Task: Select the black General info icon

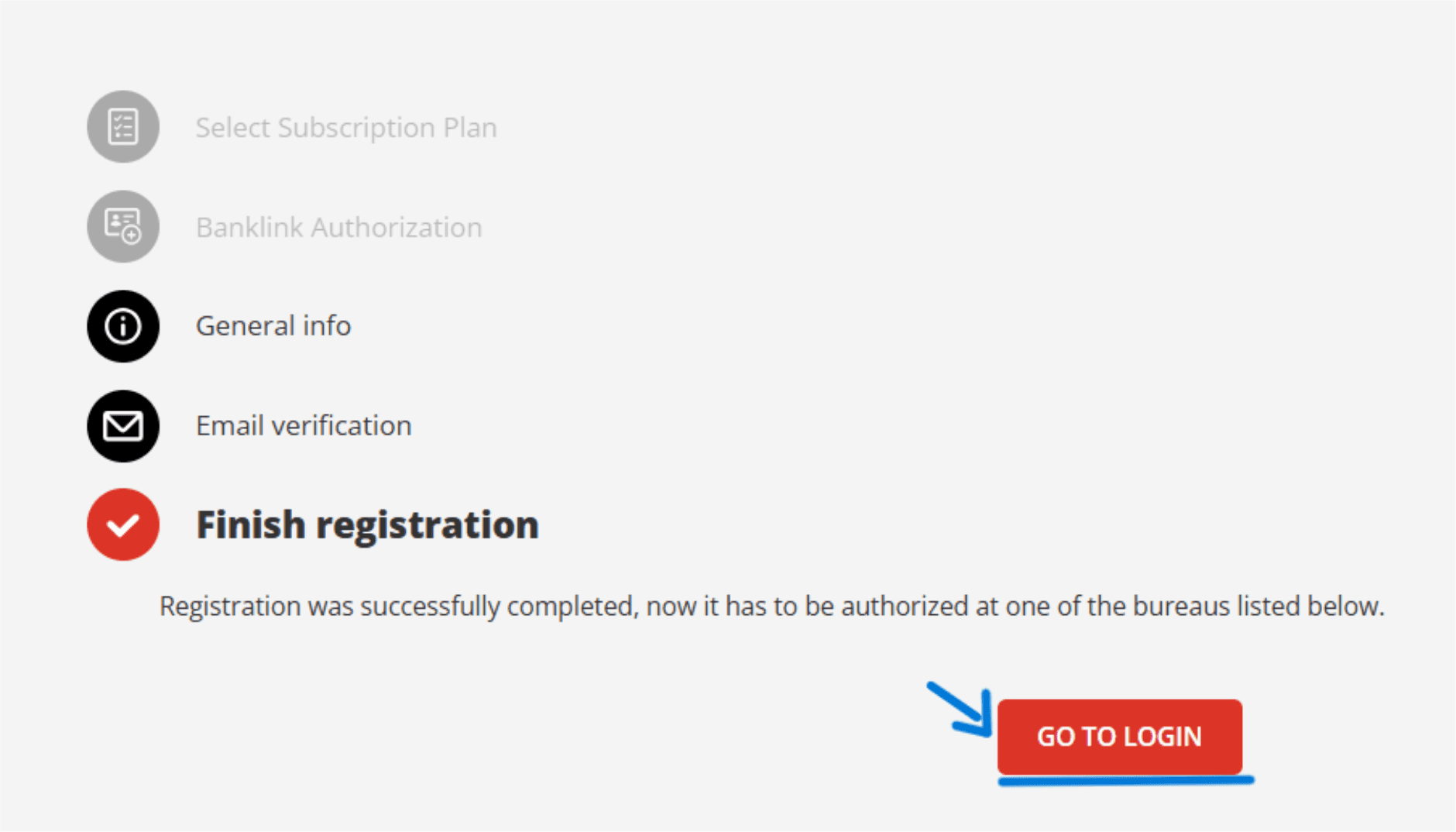Action: click(x=123, y=326)
